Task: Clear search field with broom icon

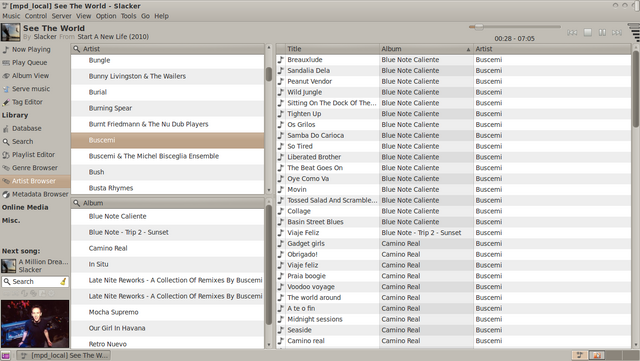Action: [63, 281]
